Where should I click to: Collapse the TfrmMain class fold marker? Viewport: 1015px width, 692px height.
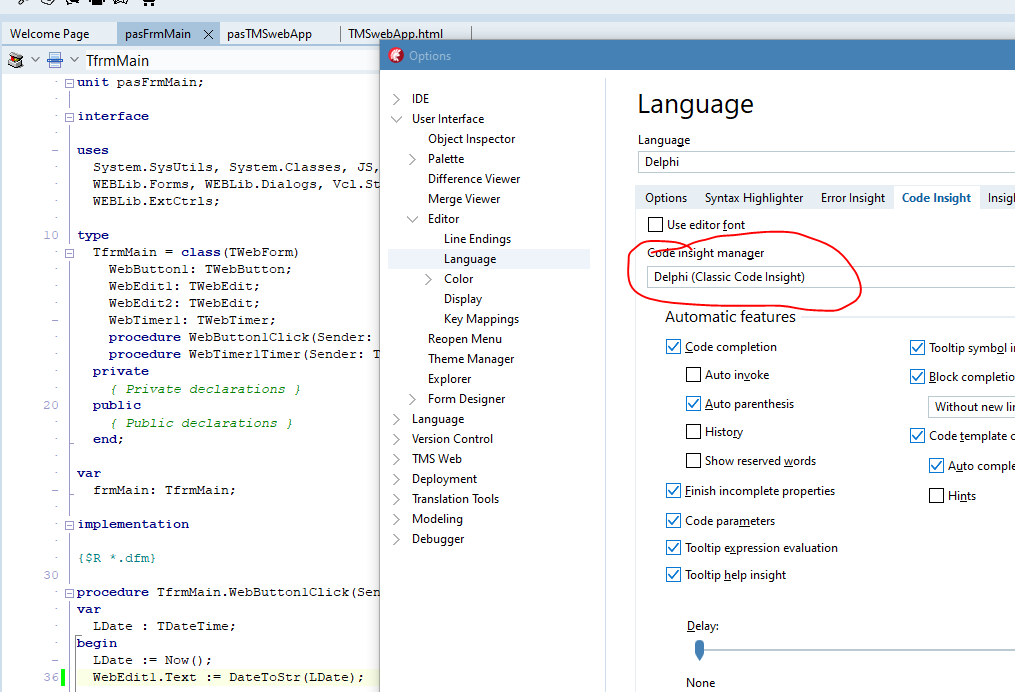(69, 253)
